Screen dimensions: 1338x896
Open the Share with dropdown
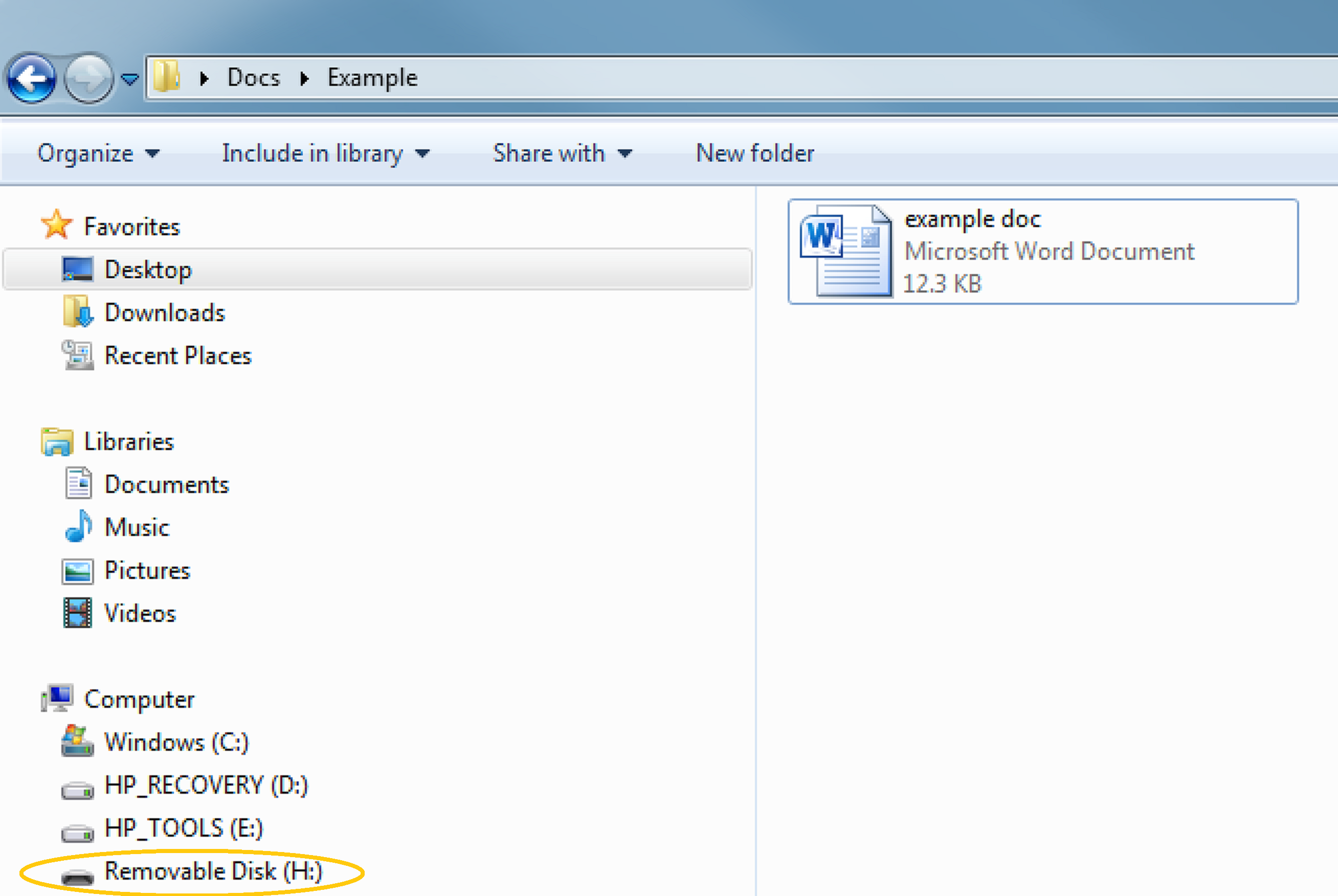562,153
